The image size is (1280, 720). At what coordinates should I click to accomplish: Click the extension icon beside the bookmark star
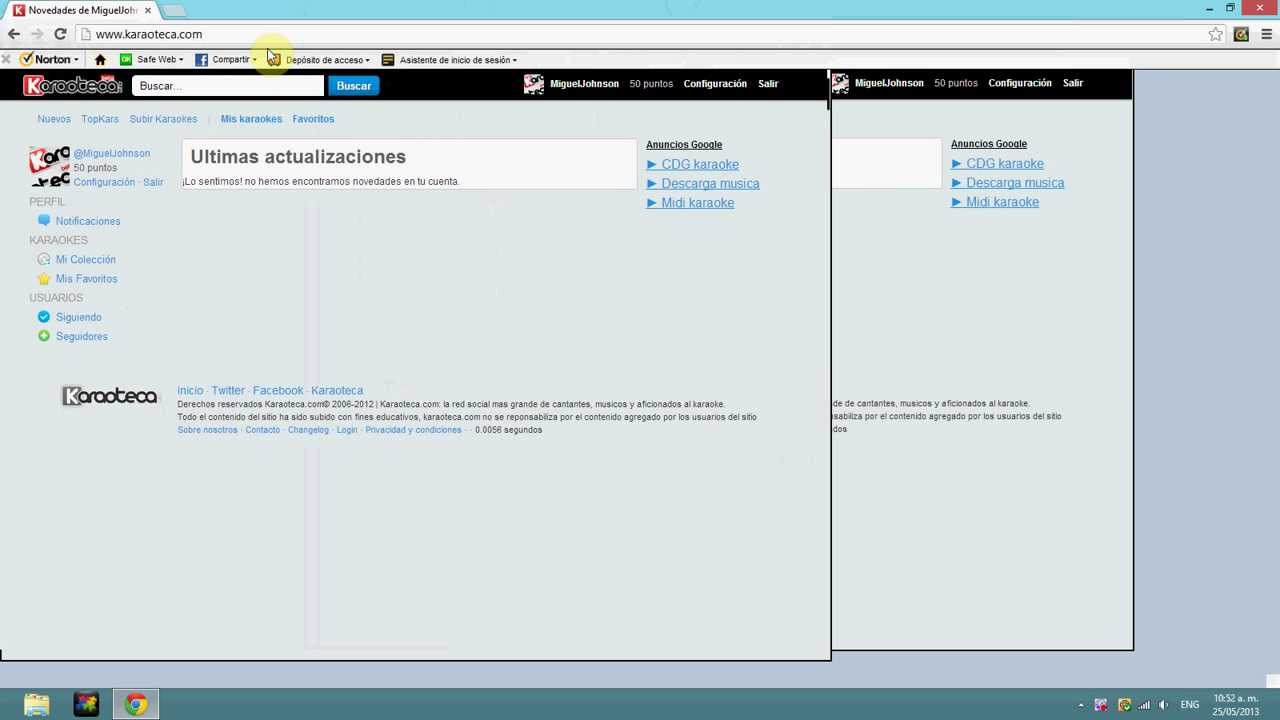coord(1241,34)
